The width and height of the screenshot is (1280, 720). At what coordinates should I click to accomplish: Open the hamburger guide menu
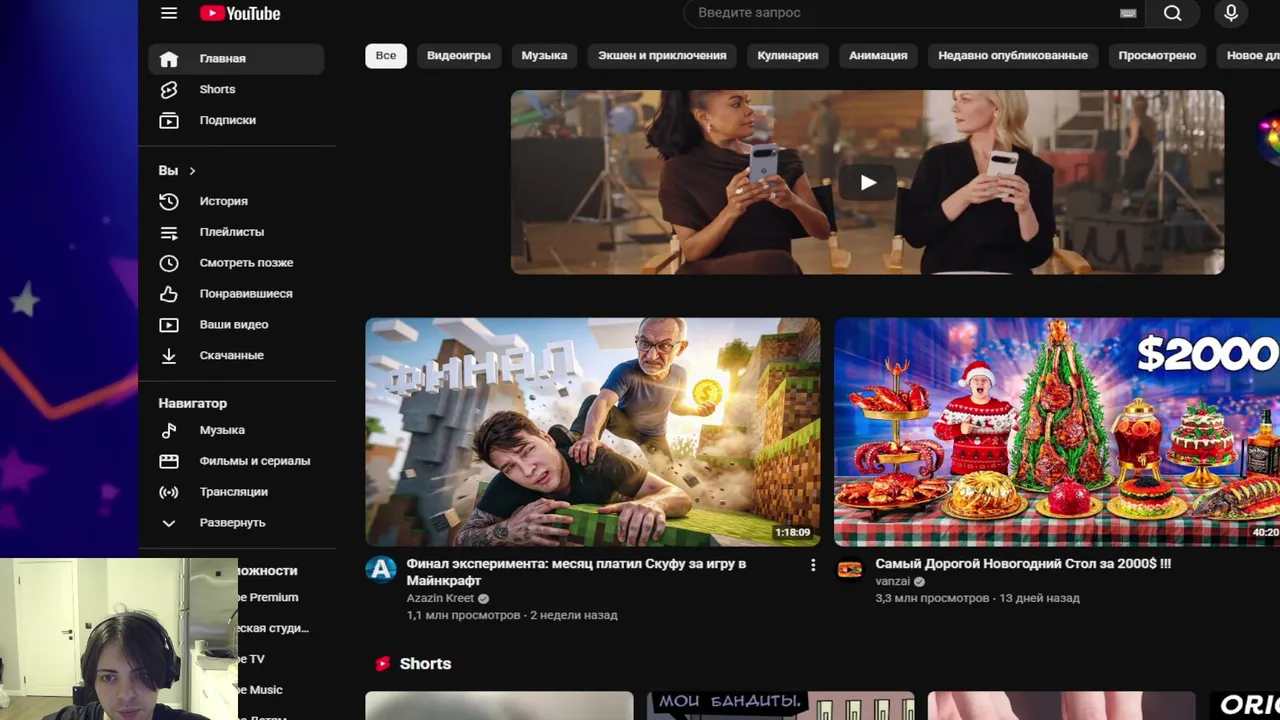click(x=169, y=13)
